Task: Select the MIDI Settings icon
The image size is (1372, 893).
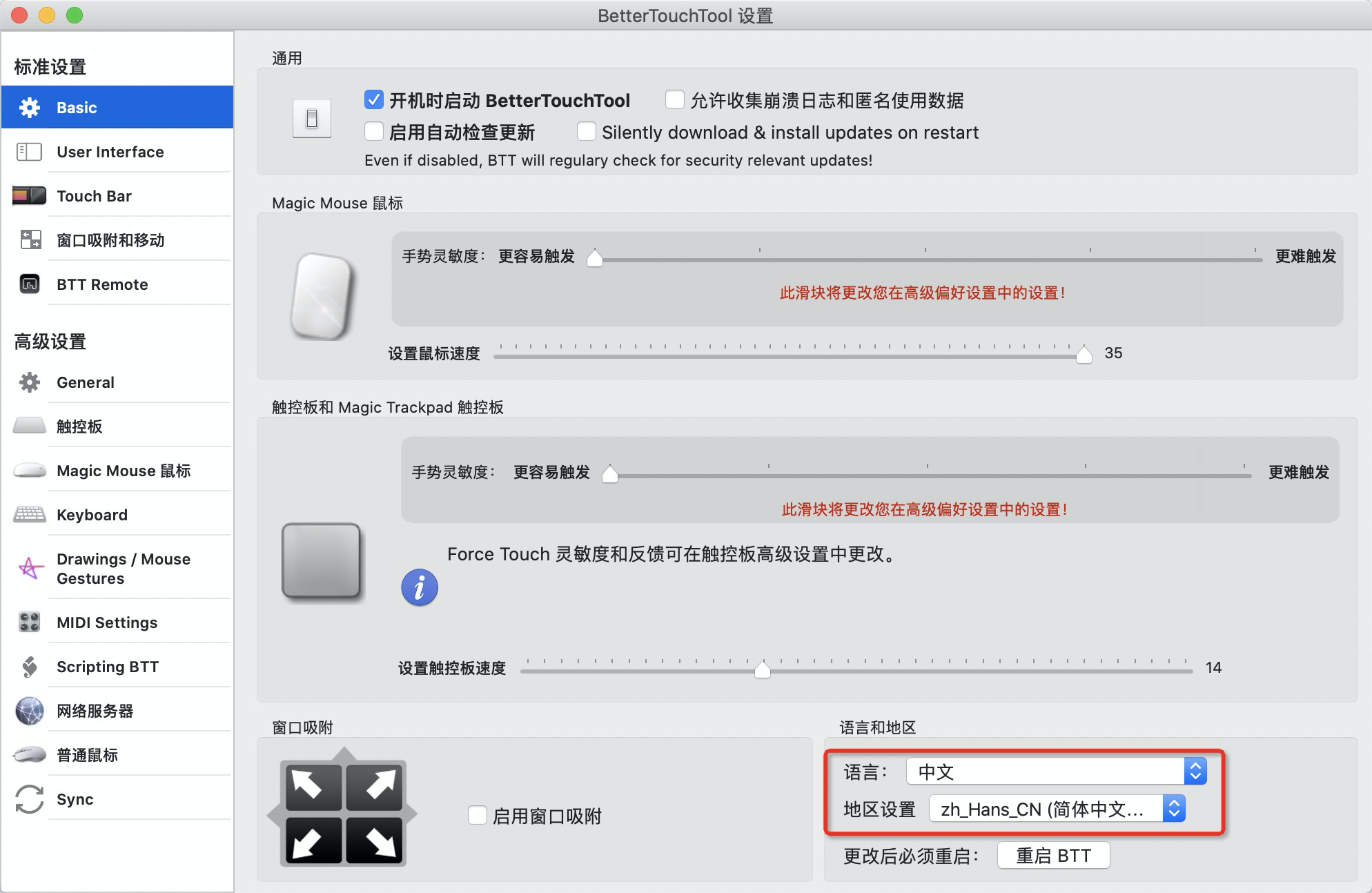Action: tap(28, 622)
